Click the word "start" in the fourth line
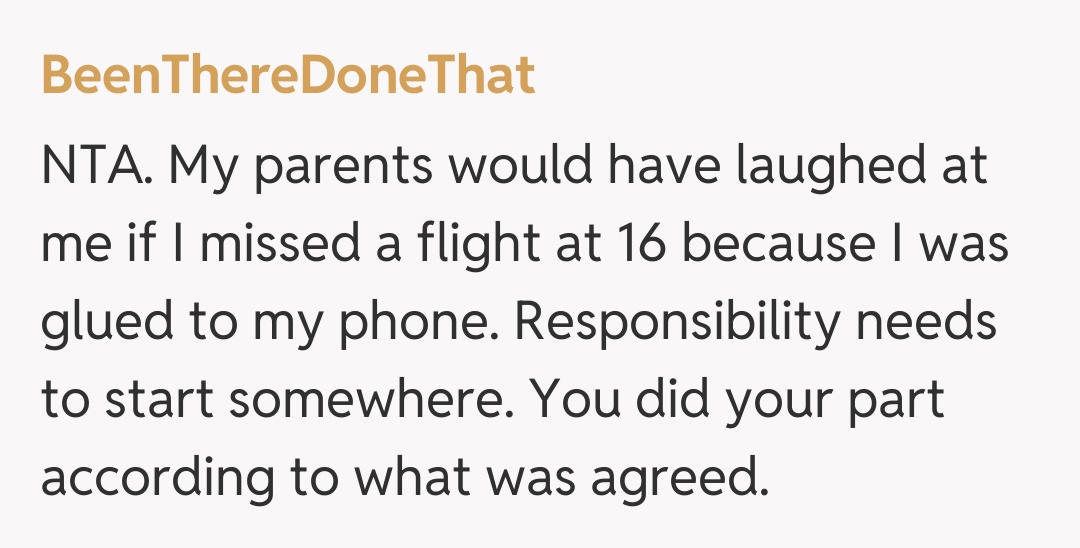The image size is (1080, 548). (158, 401)
